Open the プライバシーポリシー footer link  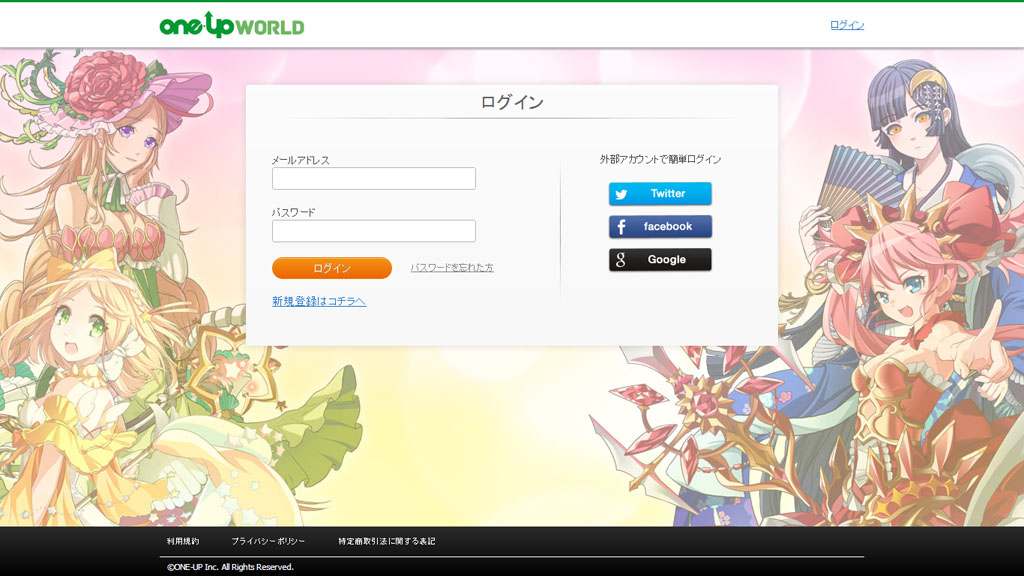(268, 541)
